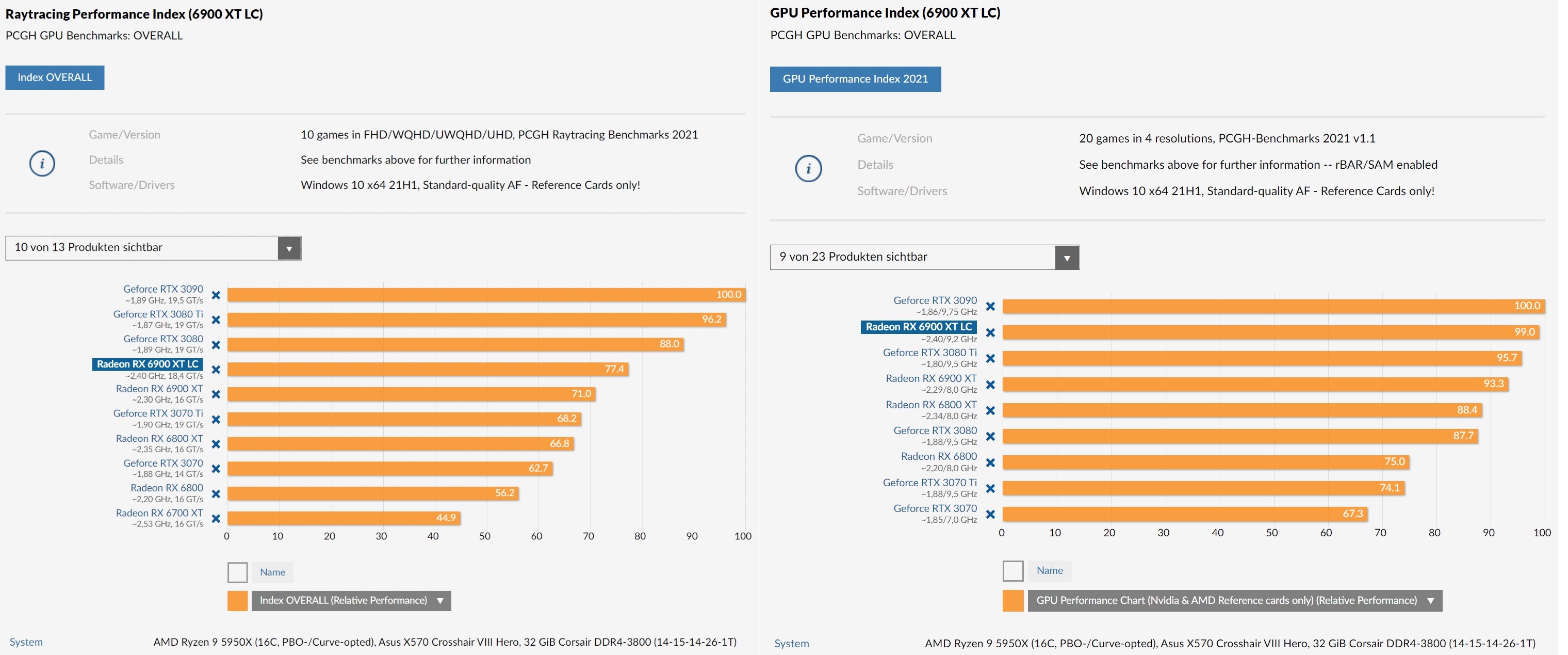1568x655 pixels.
Task: Remove Geforce RTX 3090 from GPU Performance chart
Action: pyautogui.click(x=990, y=307)
